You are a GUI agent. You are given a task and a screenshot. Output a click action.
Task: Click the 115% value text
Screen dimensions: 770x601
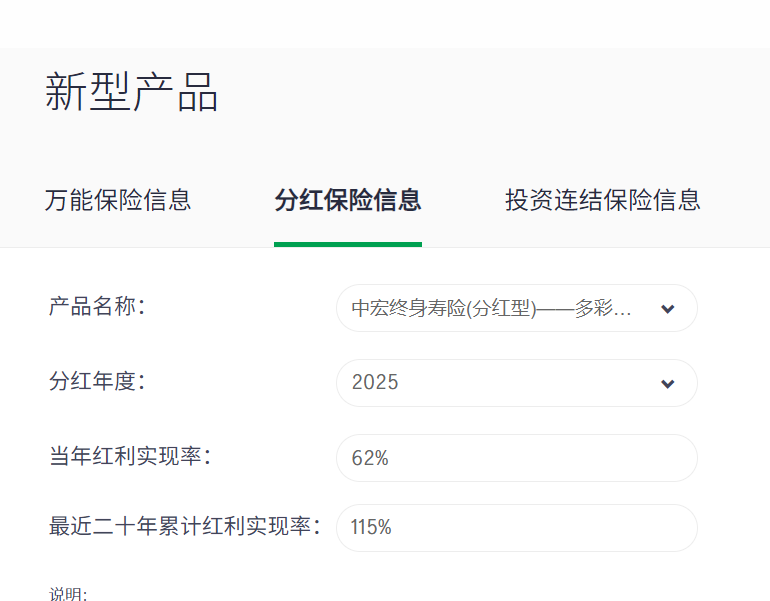(371, 527)
